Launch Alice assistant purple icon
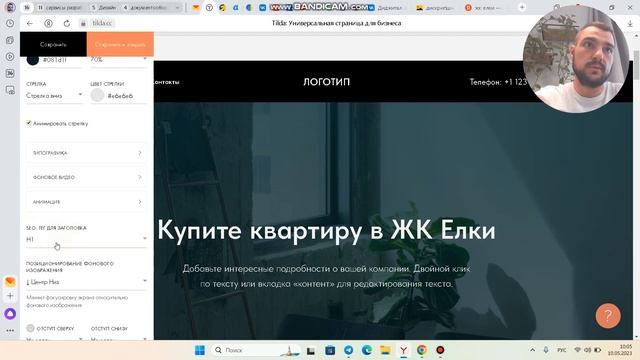The width and height of the screenshot is (640, 360). 10,313
